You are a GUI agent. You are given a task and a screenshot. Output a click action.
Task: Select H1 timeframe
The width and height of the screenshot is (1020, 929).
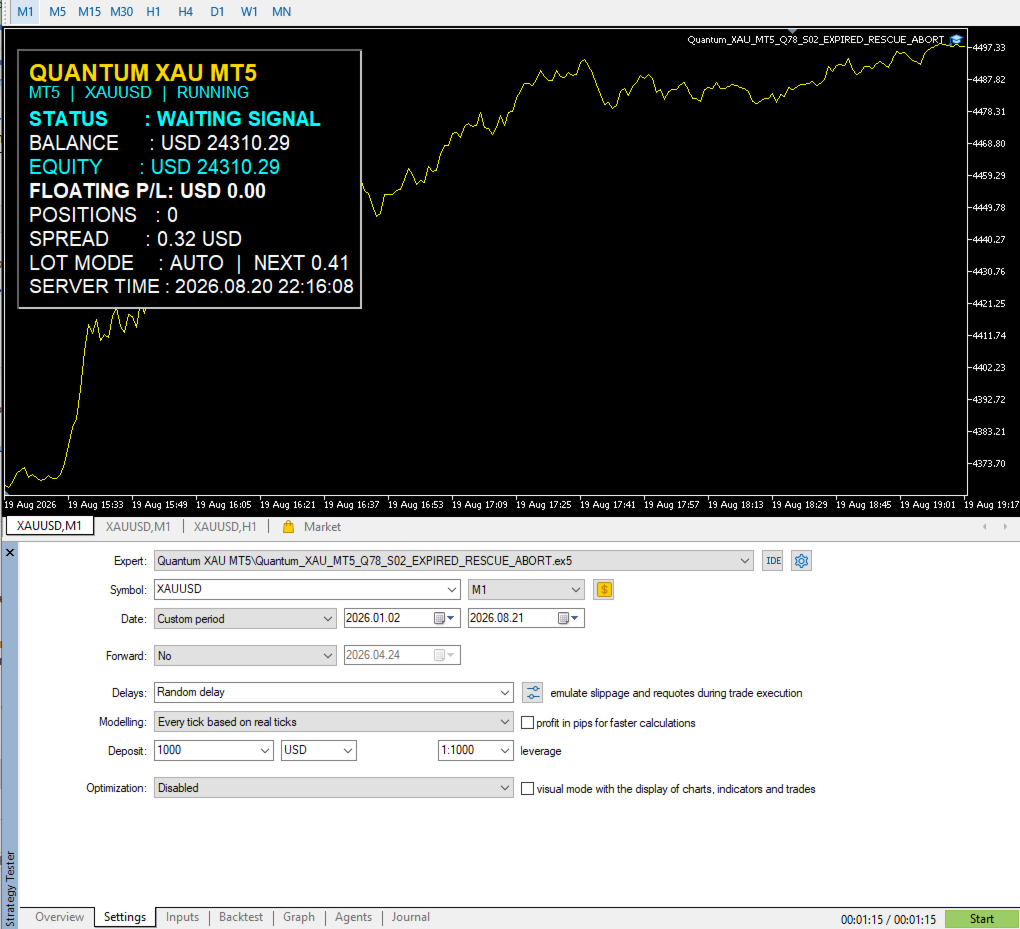[153, 12]
